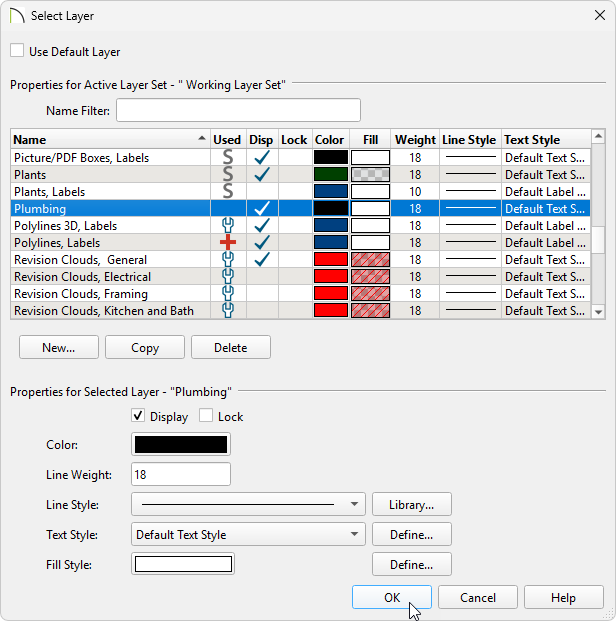Click the green color swatch in Plants row
The image size is (616, 621).
click(331, 174)
